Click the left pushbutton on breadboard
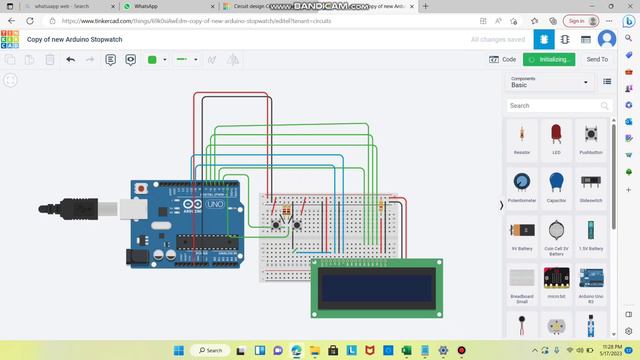Screen dimensions: 640x360 [x=276, y=225]
